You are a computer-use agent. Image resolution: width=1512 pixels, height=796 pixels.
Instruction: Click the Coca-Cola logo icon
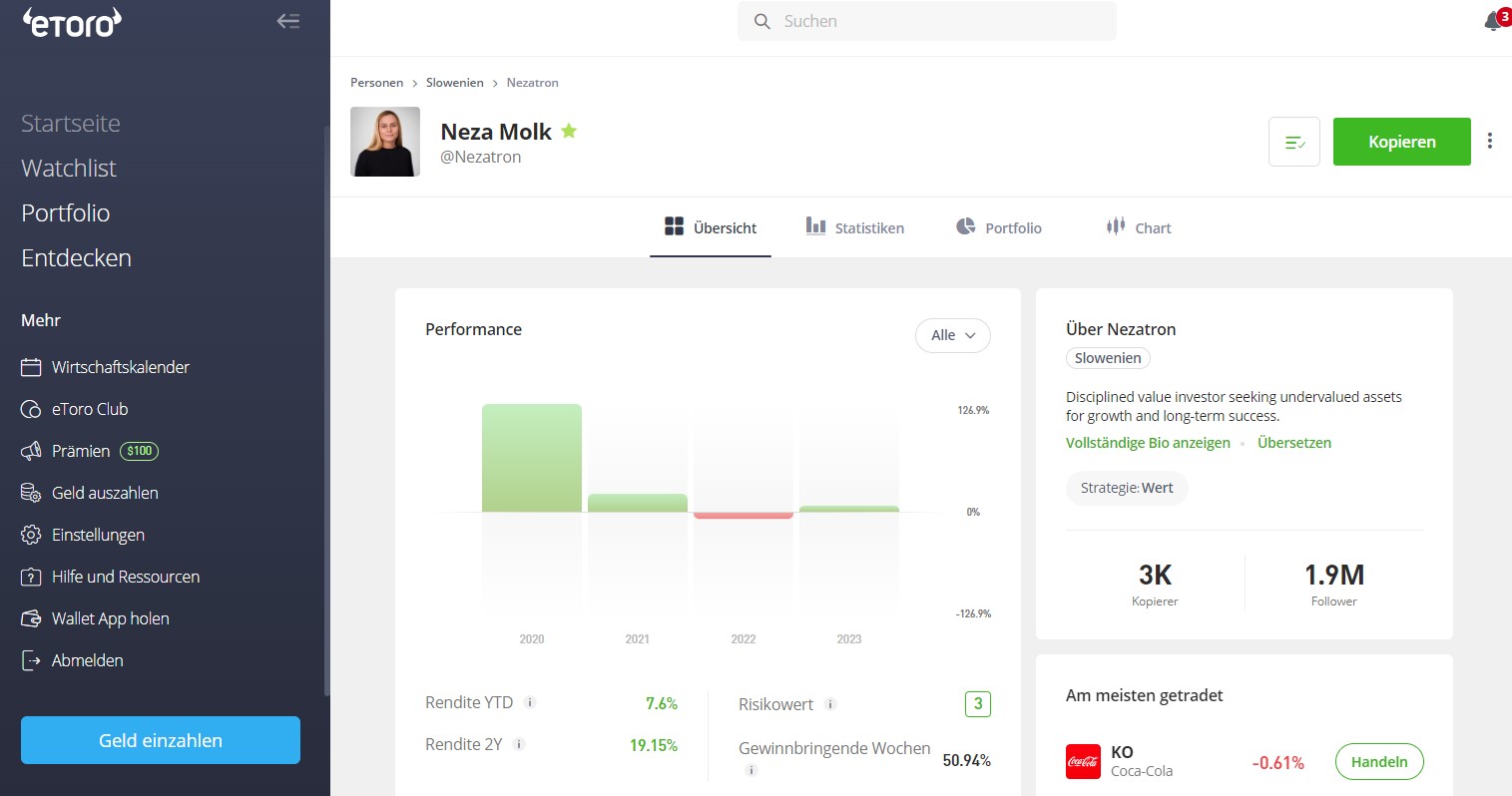(x=1083, y=762)
